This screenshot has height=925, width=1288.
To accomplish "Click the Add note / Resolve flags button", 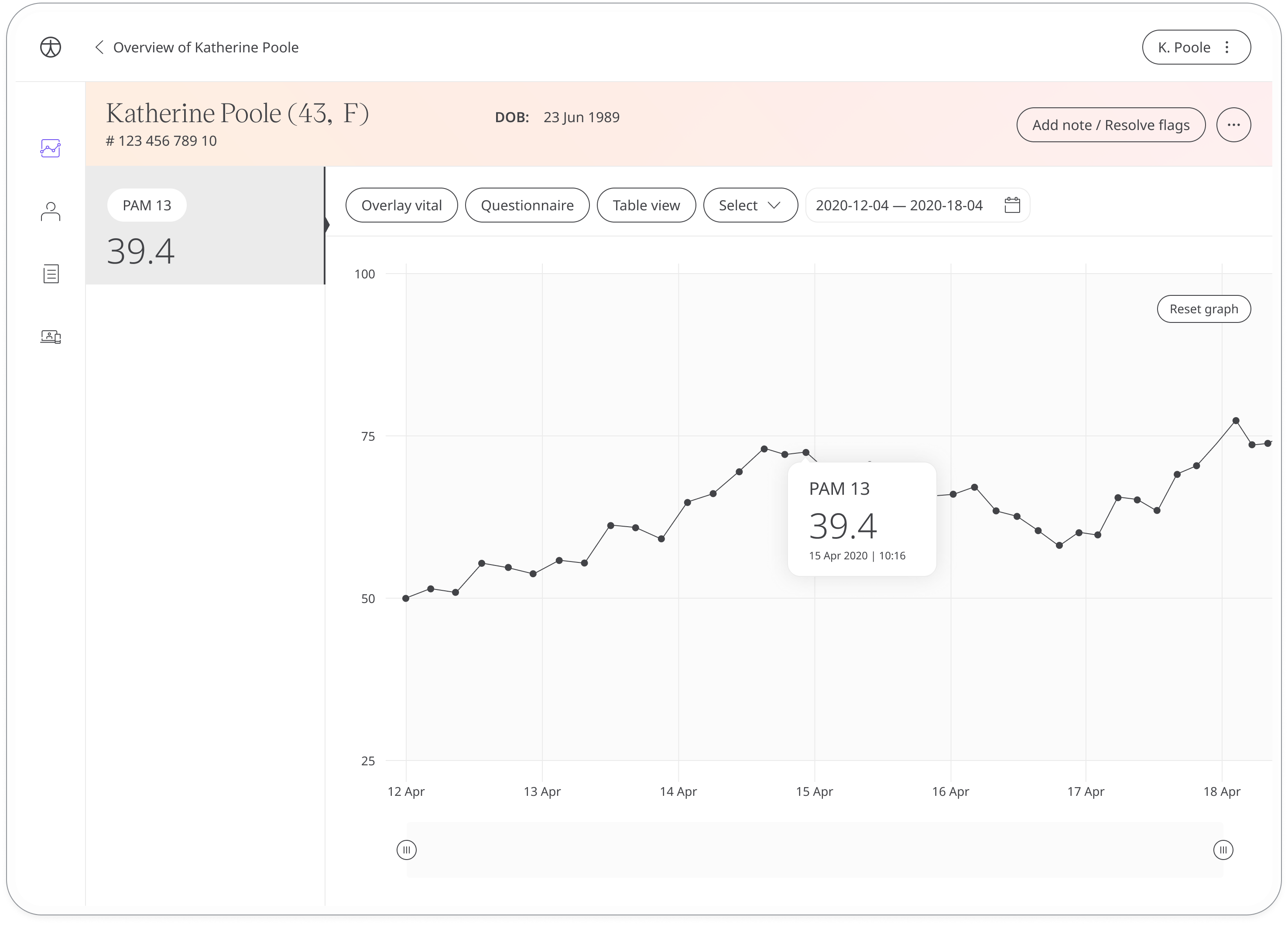I will coord(1110,124).
